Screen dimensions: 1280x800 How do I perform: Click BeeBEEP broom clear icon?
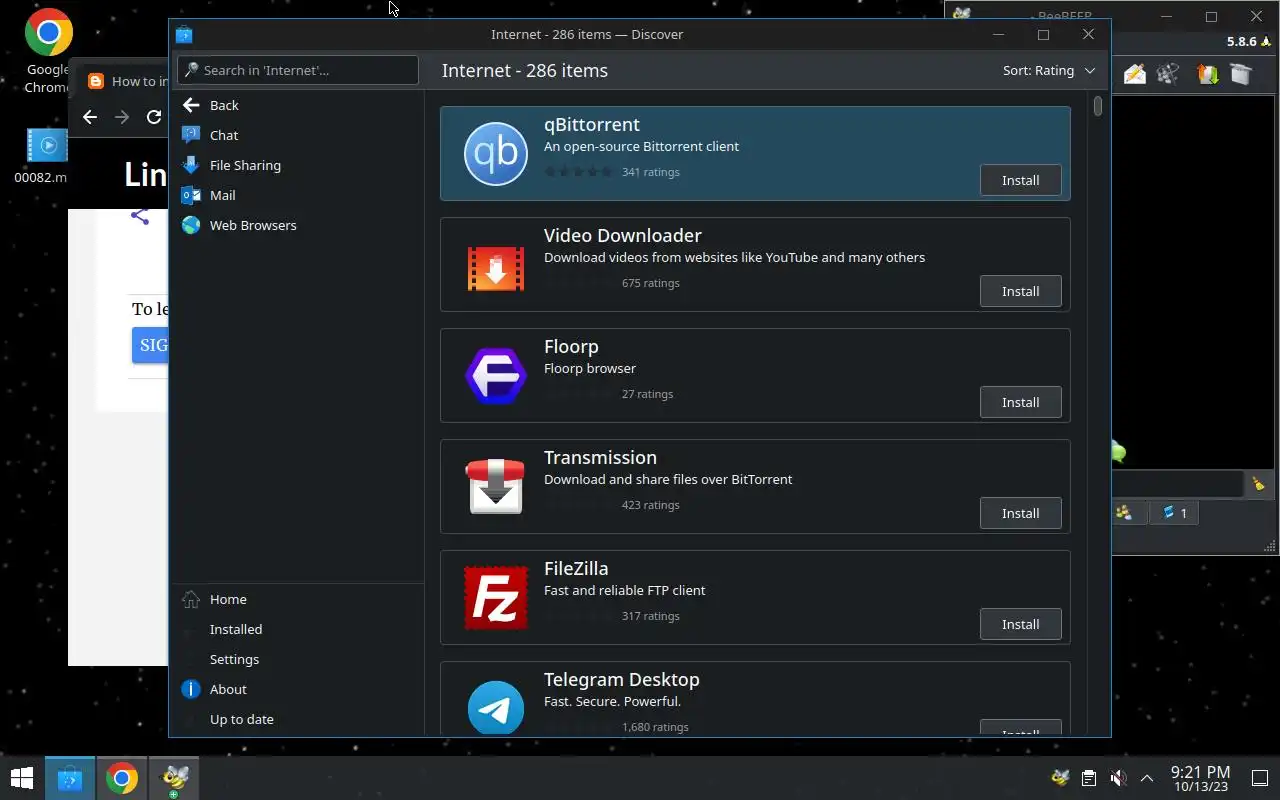1258,484
